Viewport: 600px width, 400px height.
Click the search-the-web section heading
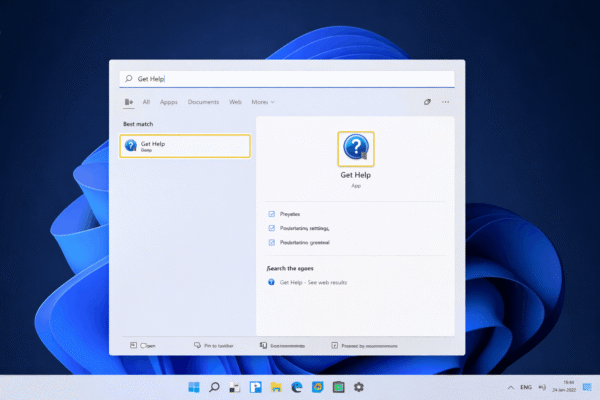pos(290,268)
